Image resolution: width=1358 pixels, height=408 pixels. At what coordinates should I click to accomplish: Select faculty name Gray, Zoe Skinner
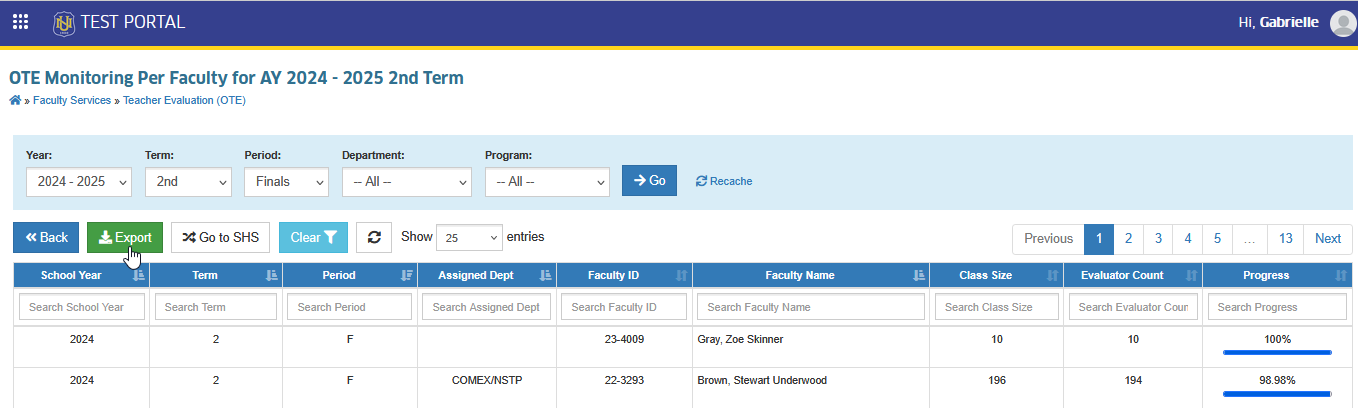[x=740, y=339]
